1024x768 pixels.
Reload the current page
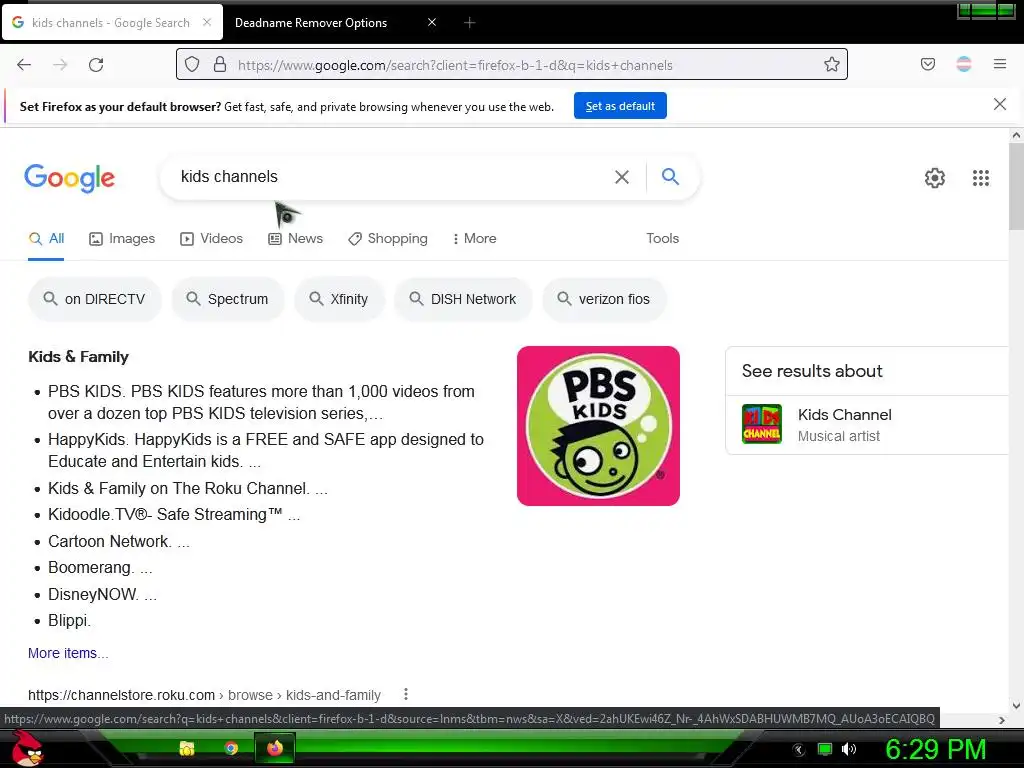[x=96, y=65]
